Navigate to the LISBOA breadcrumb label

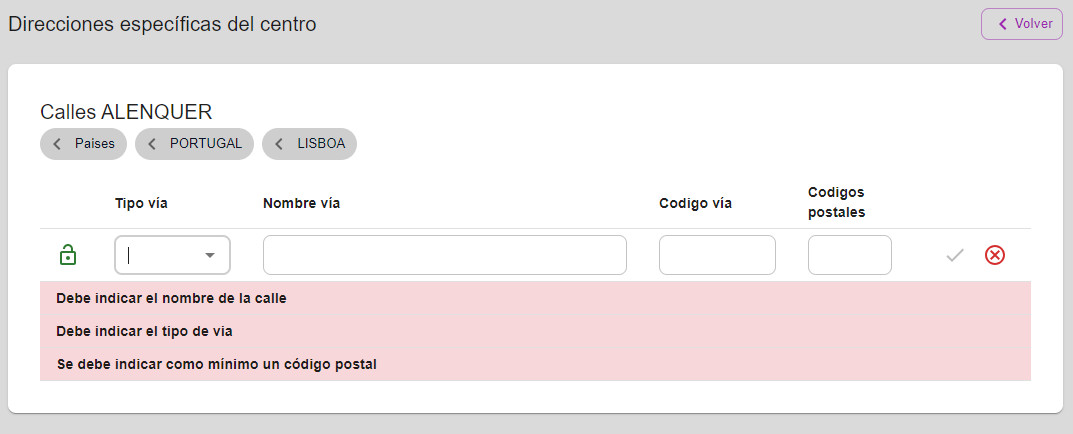(321, 144)
